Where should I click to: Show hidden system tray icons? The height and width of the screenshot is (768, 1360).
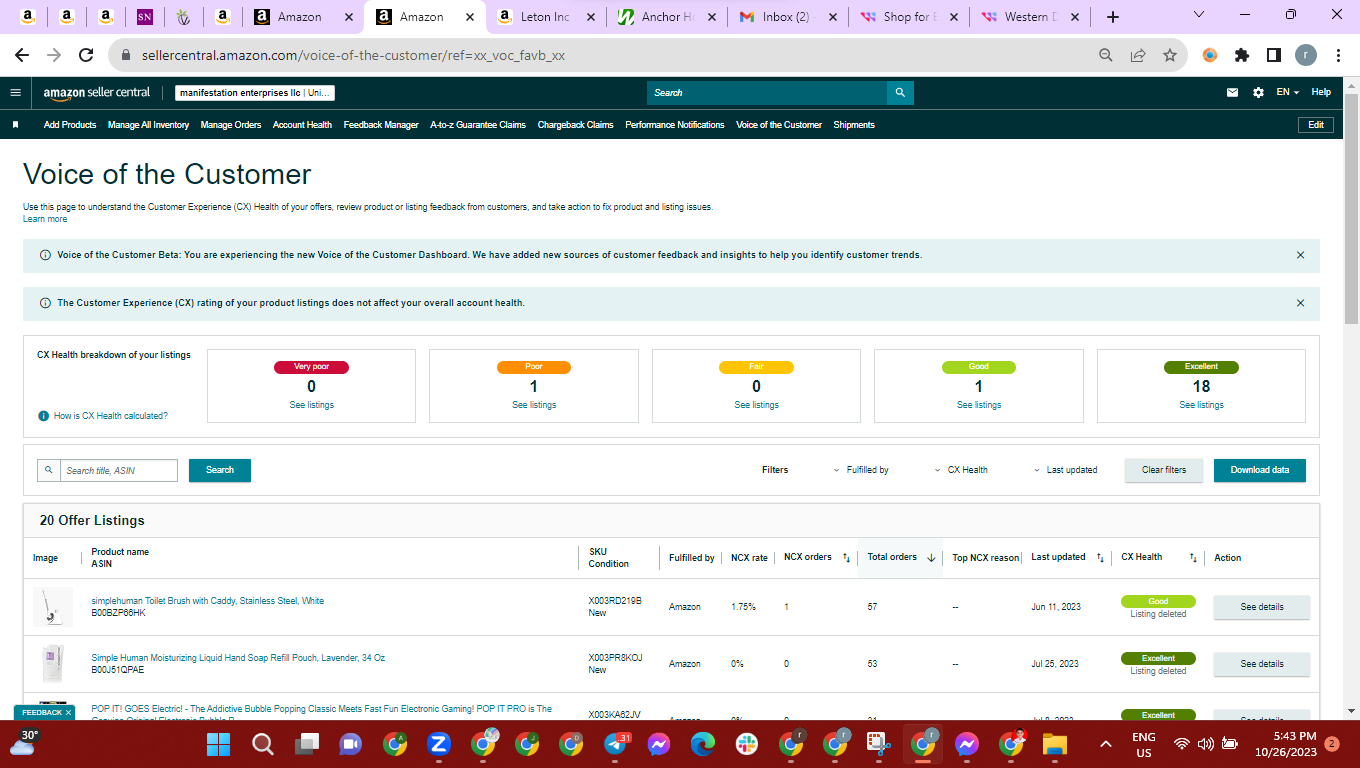tap(1106, 744)
